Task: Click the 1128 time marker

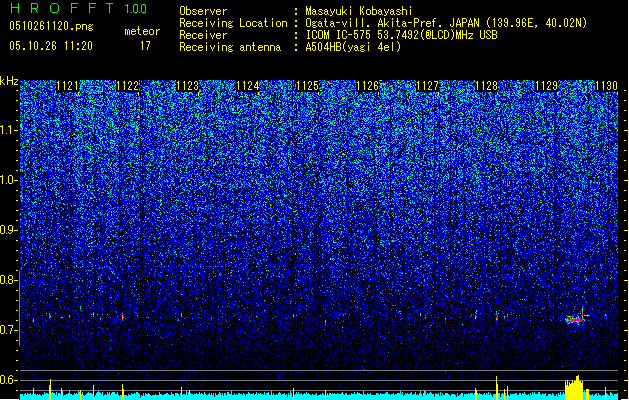Action: point(487,86)
